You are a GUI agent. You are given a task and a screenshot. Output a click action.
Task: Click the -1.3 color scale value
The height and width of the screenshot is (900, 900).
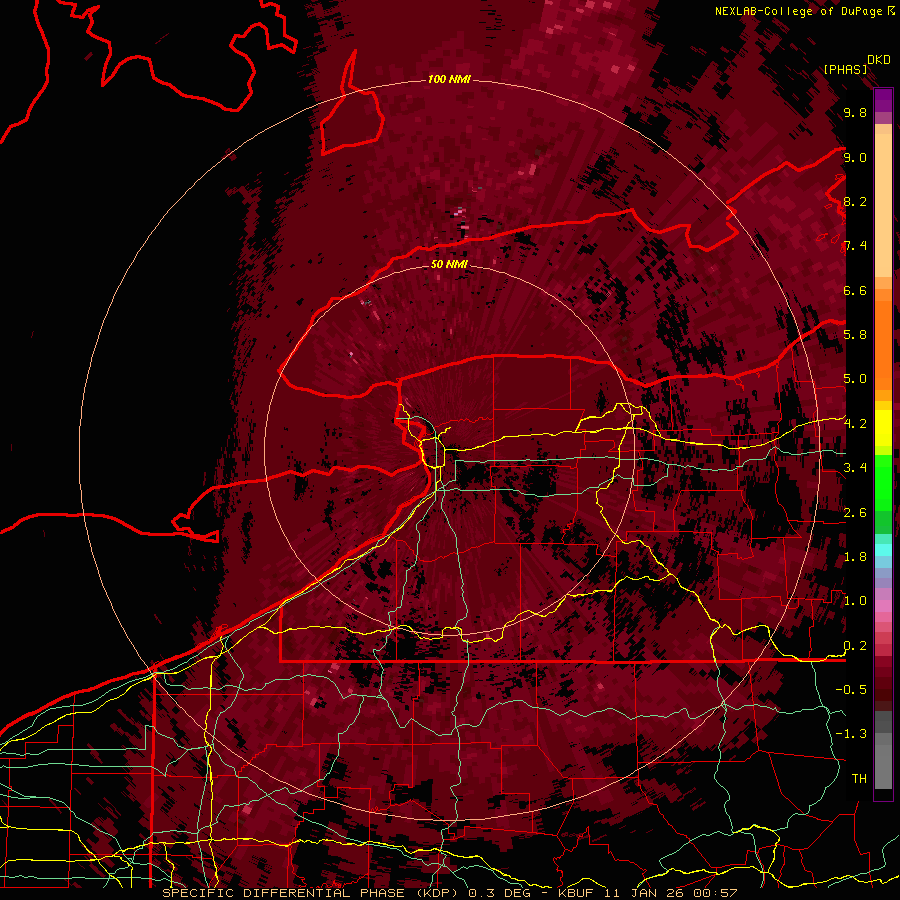pos(851,734)
